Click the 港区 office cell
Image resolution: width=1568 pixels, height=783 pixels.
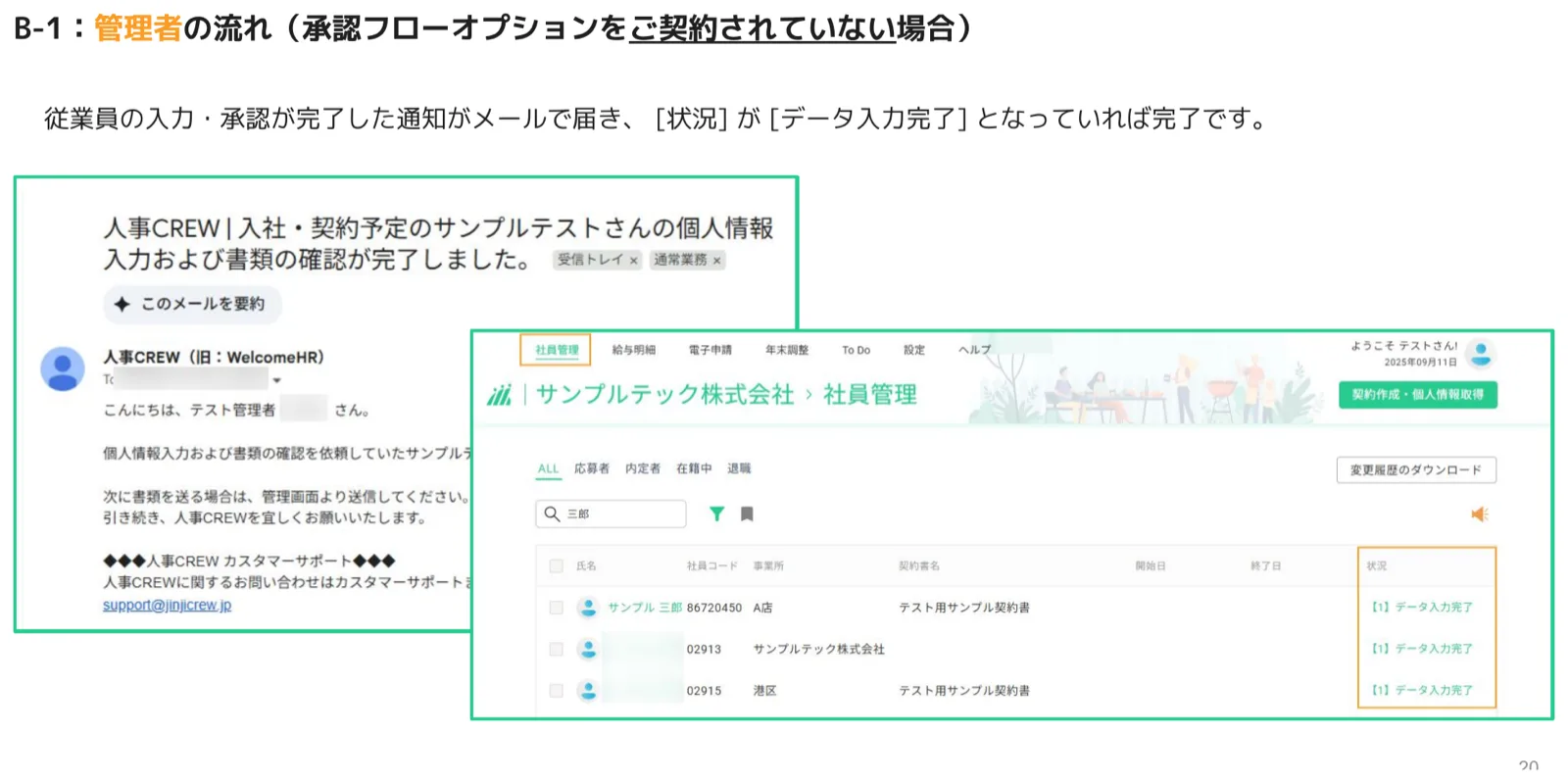point(764,691)
